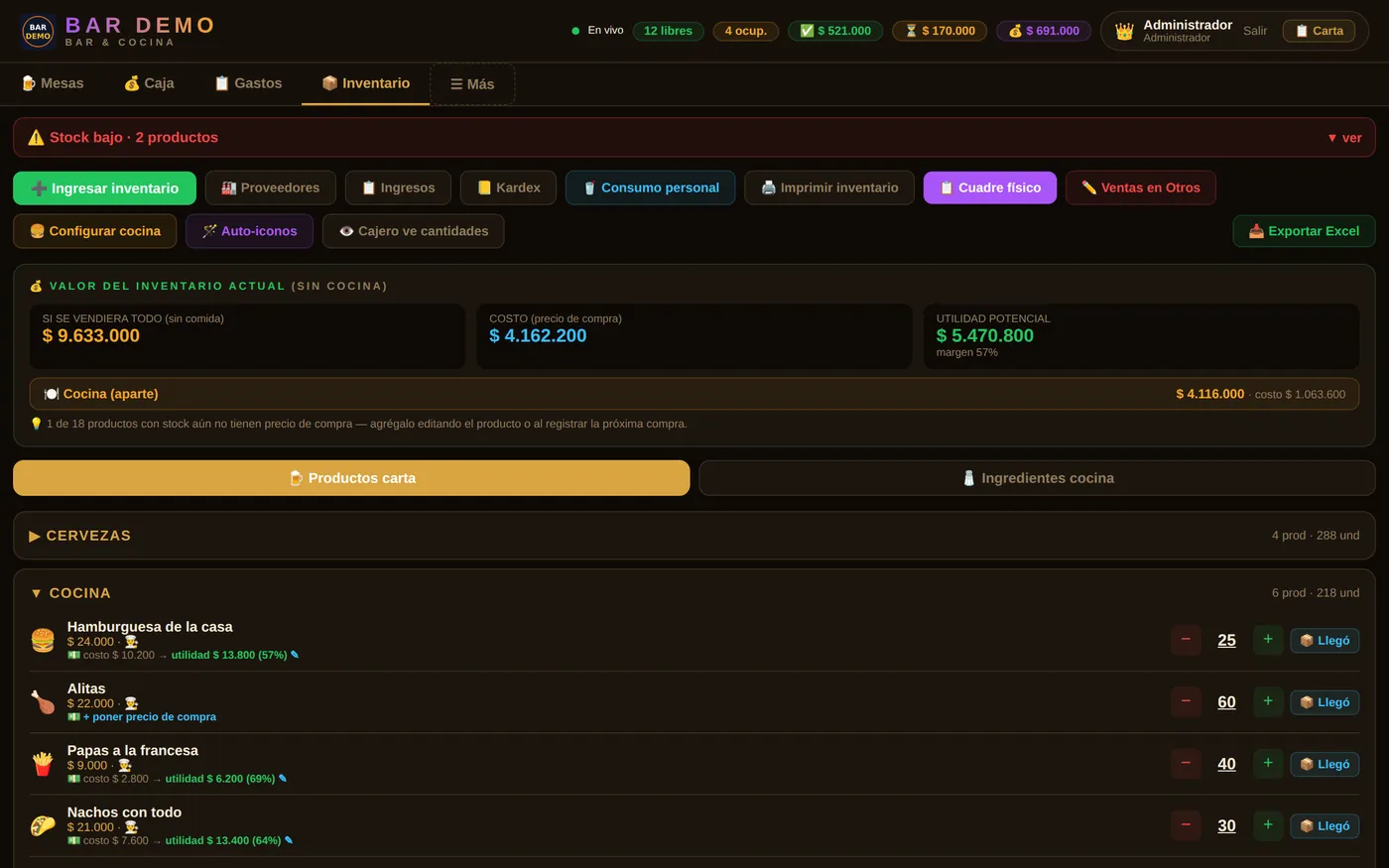The width and height of the screenshot is (1389, 868).
Task: Click poner precio de compra for Alitas
Action: (x=149, y=716)
